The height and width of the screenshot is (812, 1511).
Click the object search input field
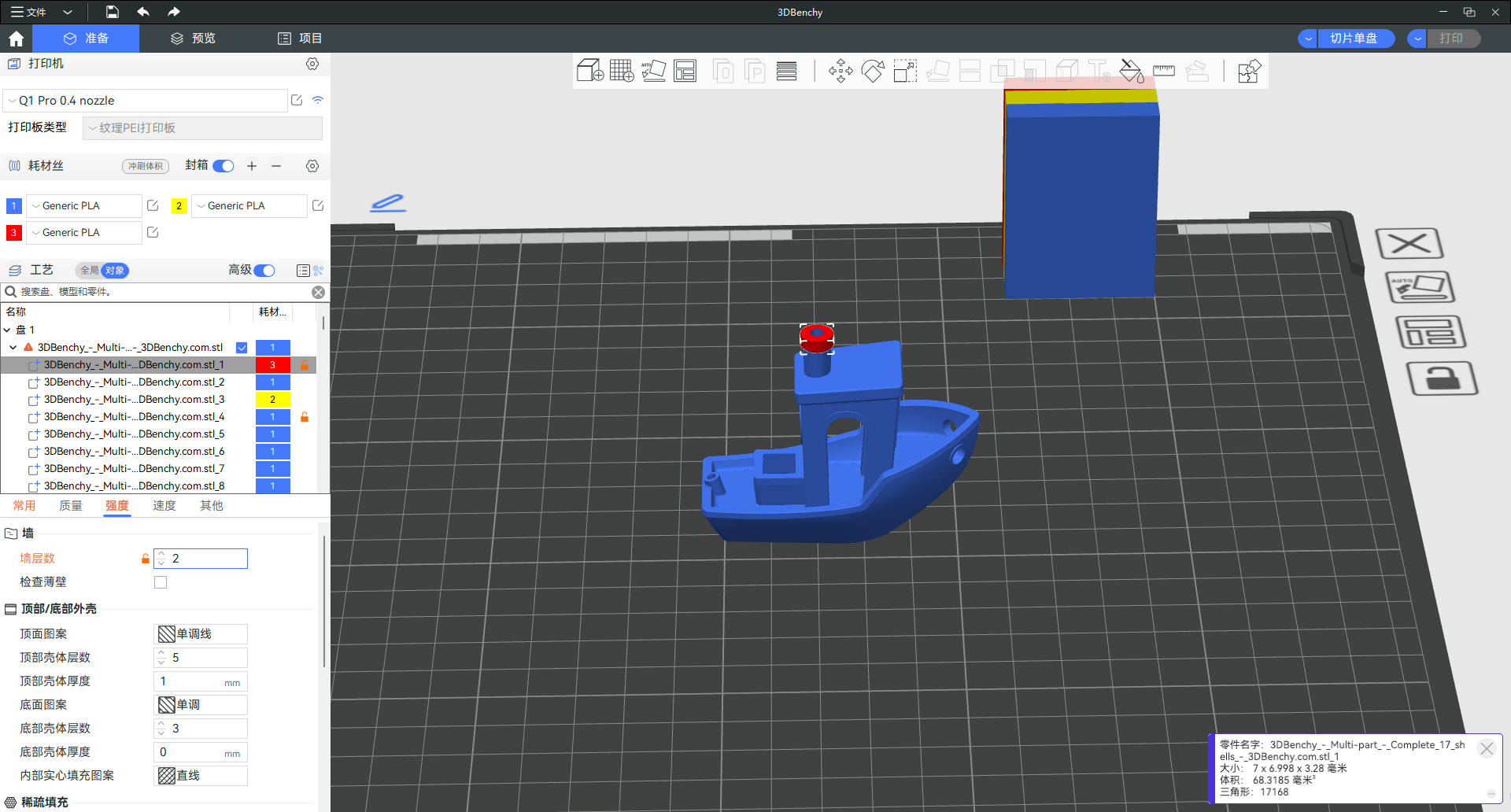(161, 292)
